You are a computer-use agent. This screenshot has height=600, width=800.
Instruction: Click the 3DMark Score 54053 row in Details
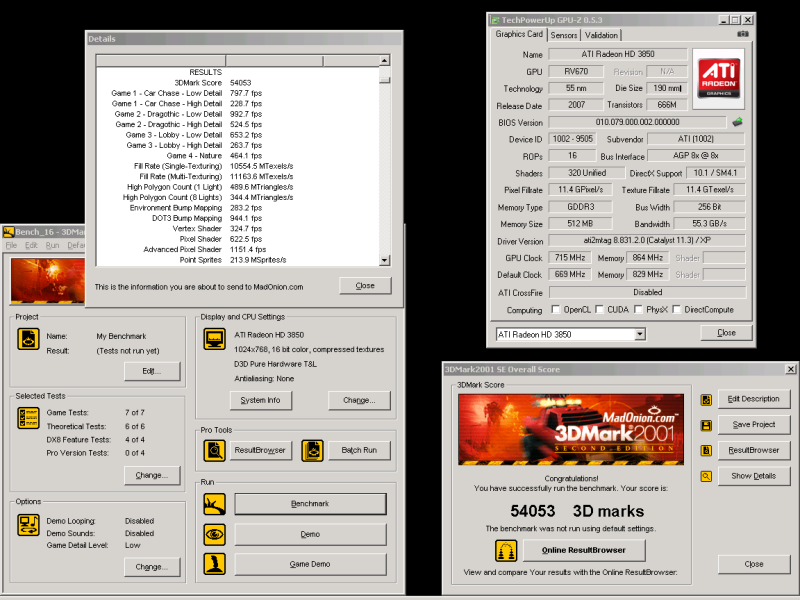point(238,83)
